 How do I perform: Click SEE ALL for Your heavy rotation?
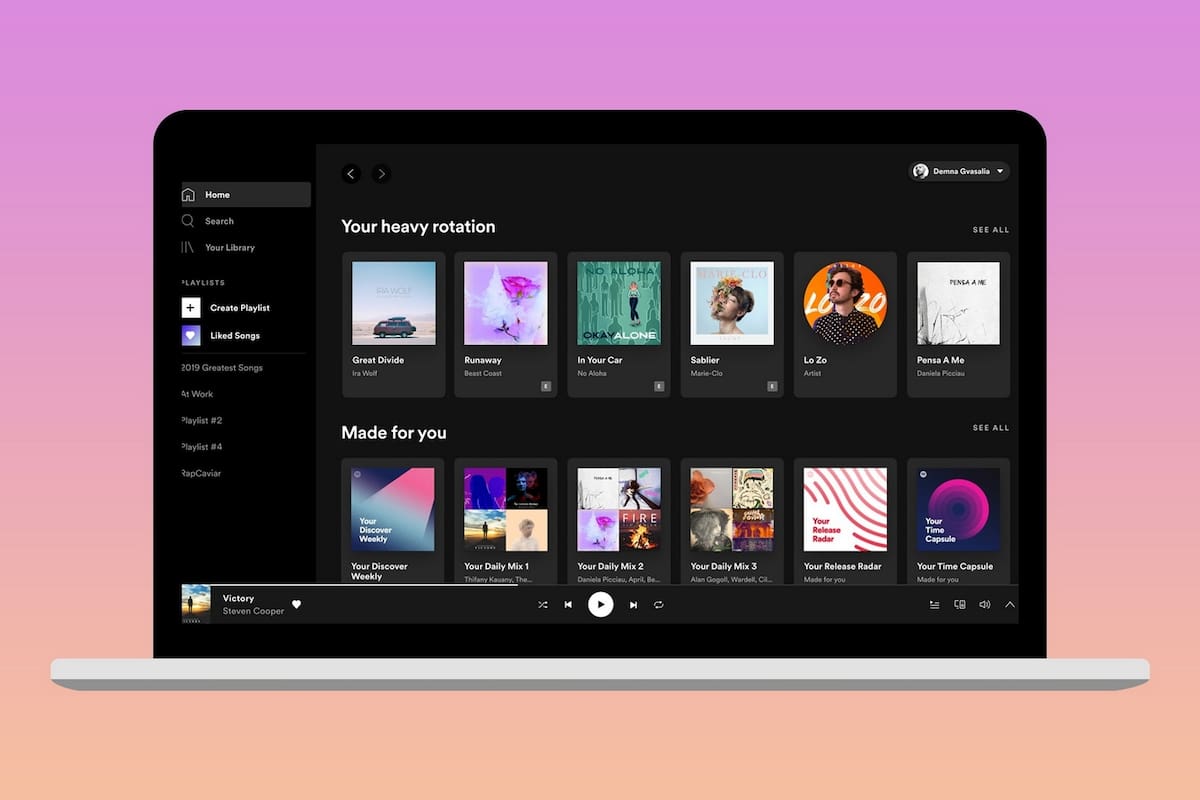pyautogui.click(x=990, y=229)
